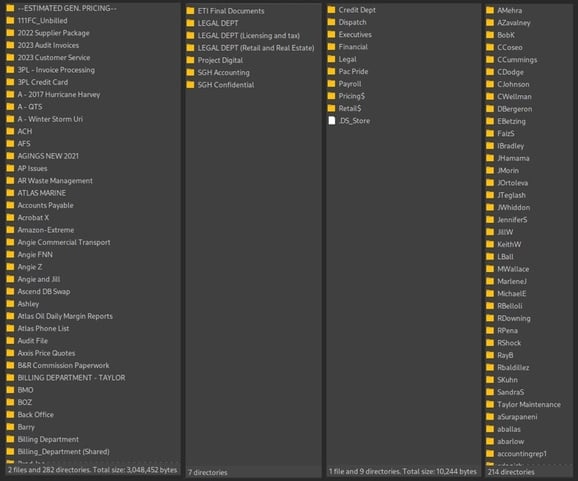Select A - 2017 Hurricane Harvey folder
This screenshot has height=481, width=578.
59,94
